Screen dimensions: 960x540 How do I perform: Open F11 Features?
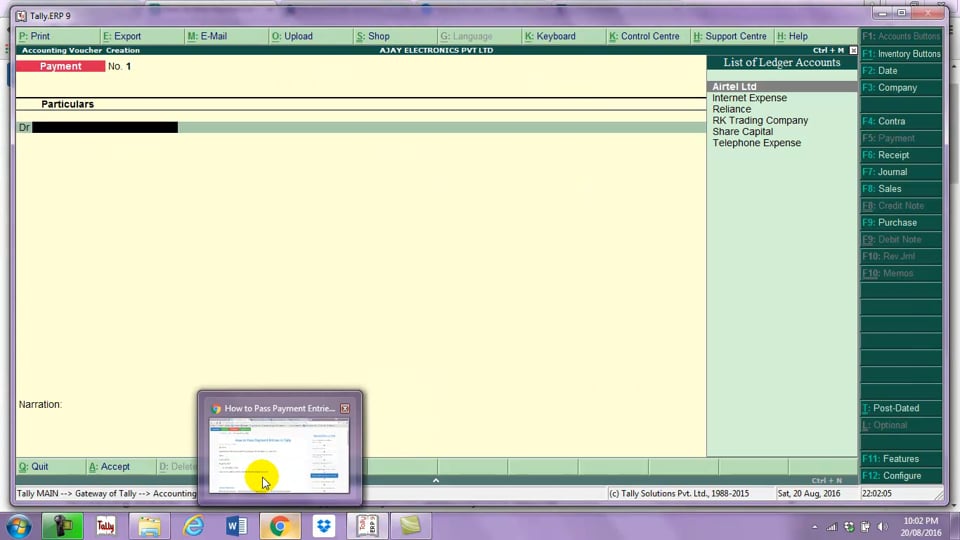click(x=901, y=459)
